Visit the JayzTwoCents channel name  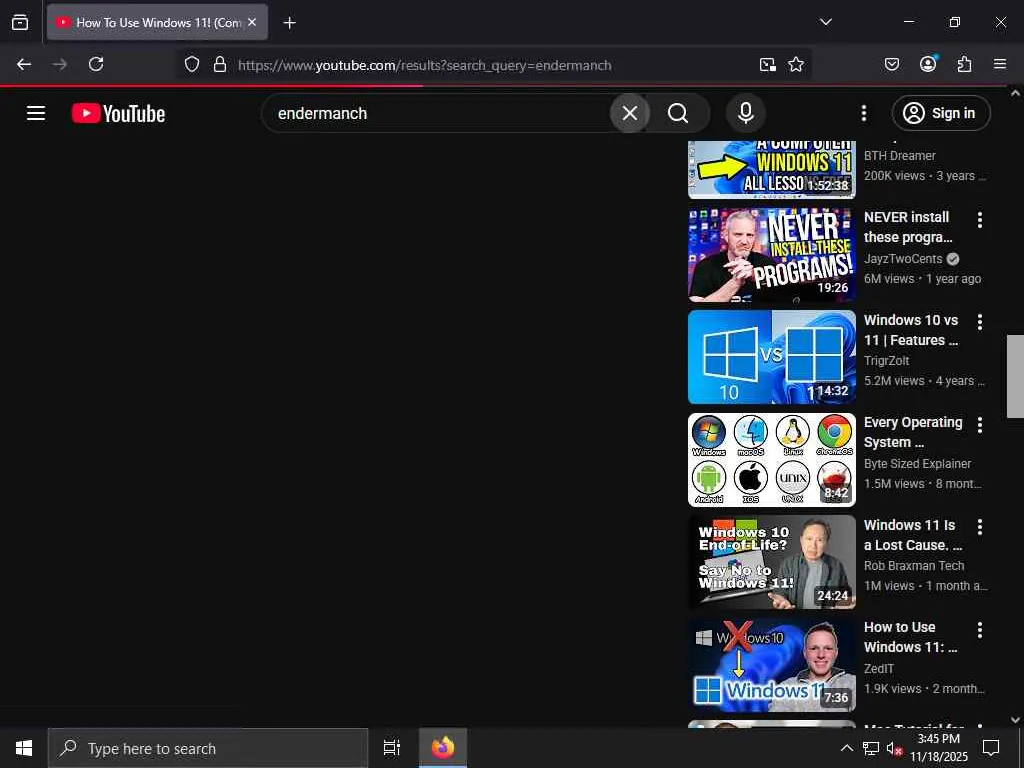[x=903, y=259]
